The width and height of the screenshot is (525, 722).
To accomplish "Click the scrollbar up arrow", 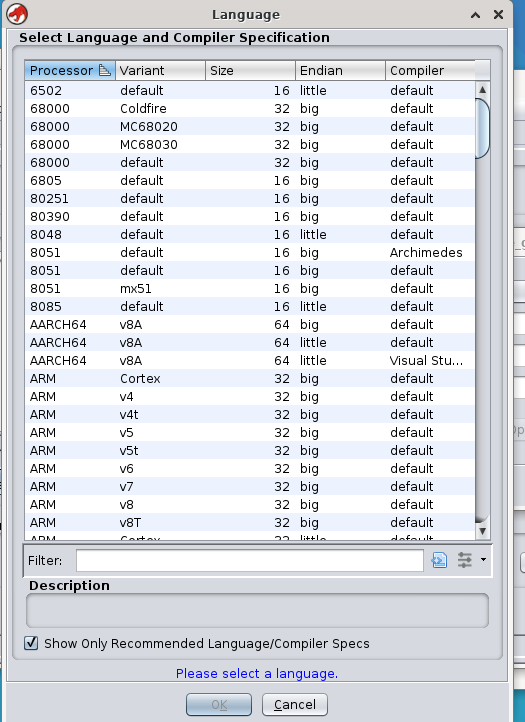I will click(x=482, y=89).
